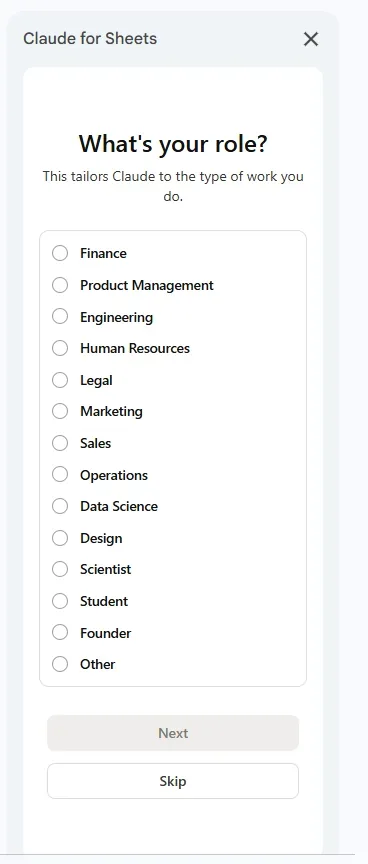Choose the Other role option
Screen dimensions: 368x864
click(x=60, y=664)
